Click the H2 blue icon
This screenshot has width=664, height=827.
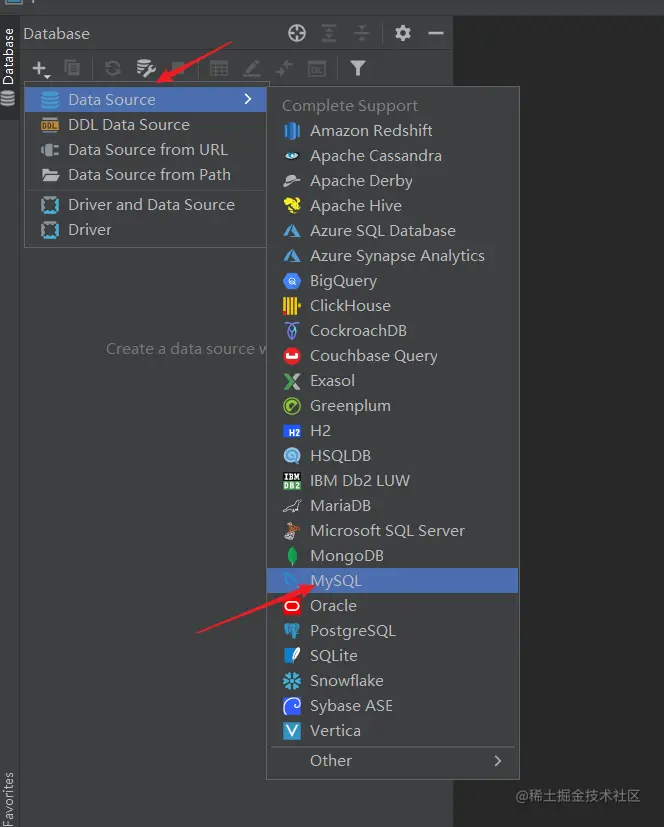[x=292, y=431]
